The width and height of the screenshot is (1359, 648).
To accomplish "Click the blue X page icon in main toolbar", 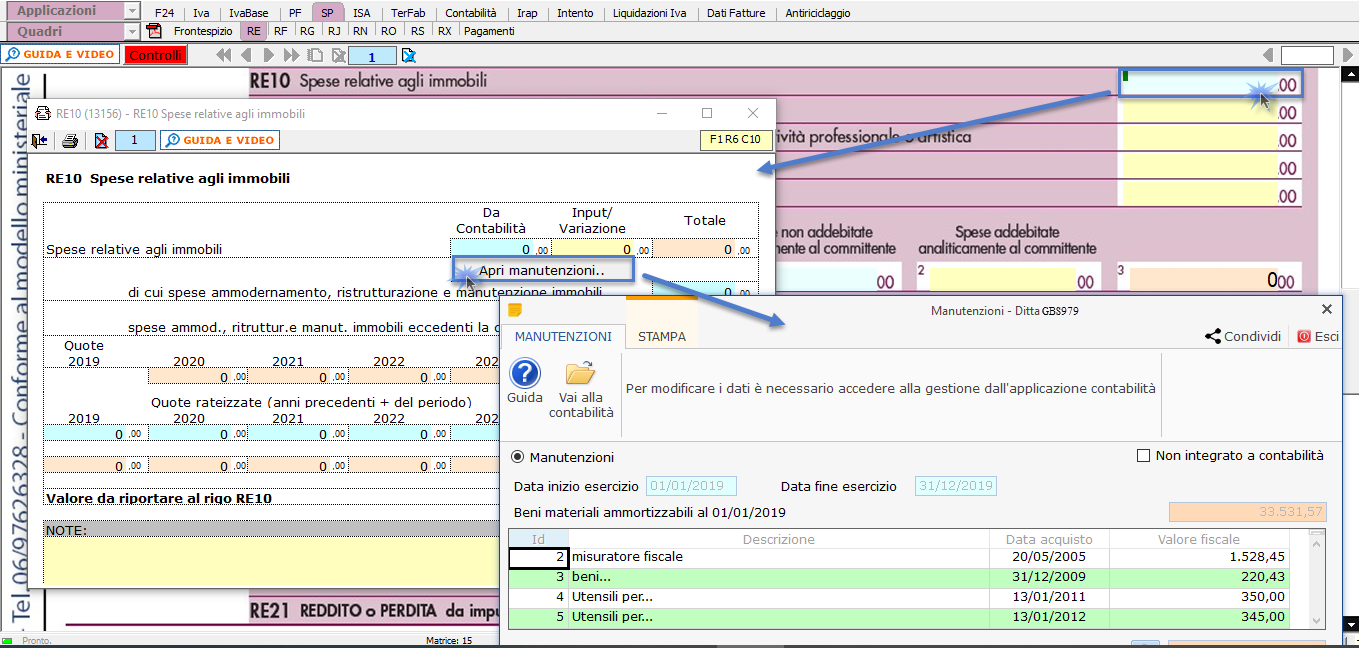I will [x=408, y=55].
